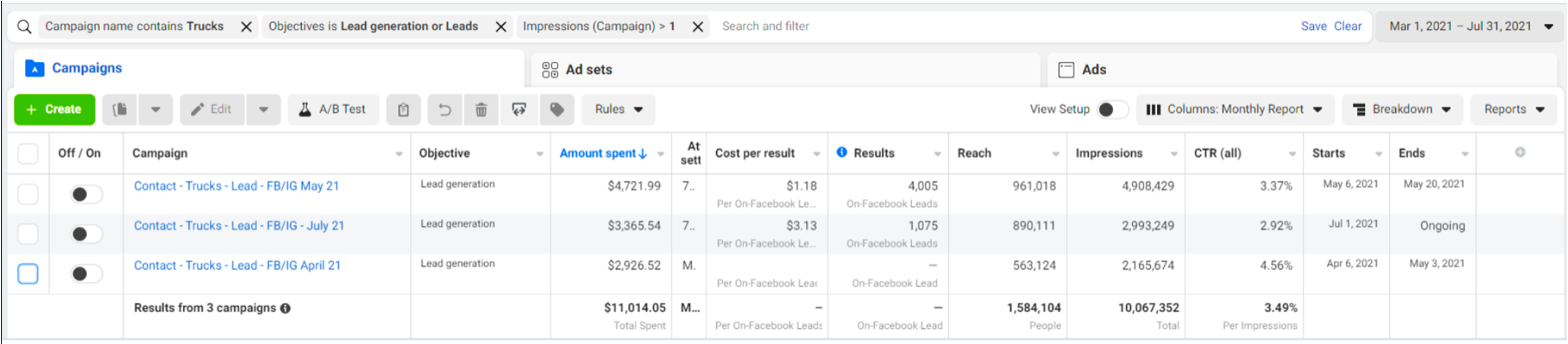Click the Ongoing end date cell
The height and width of the screenshot is (344, 1568).
(x=1442, y=226)
